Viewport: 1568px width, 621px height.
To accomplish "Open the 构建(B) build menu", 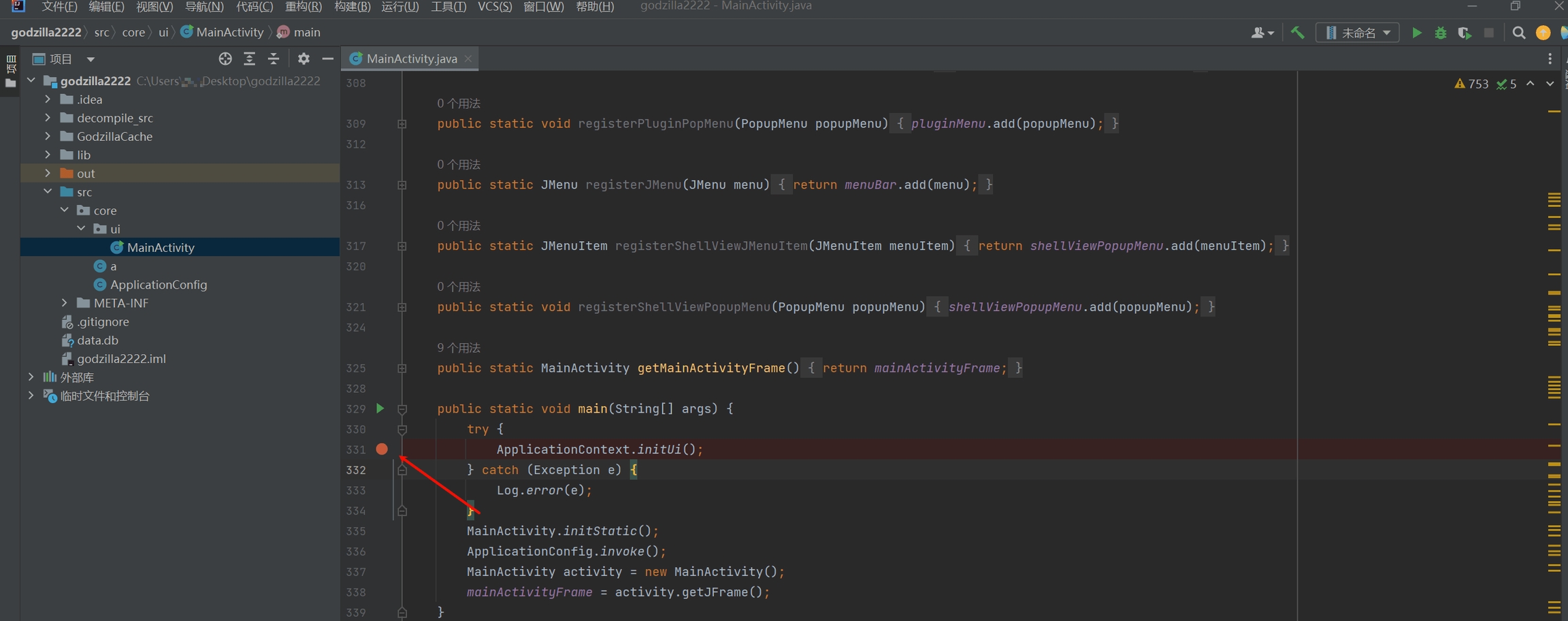I will (352, 7).
